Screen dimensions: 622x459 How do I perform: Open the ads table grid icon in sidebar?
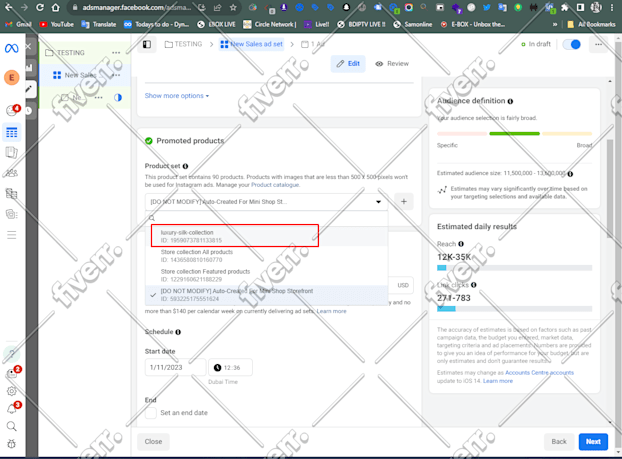click(12, 133)
